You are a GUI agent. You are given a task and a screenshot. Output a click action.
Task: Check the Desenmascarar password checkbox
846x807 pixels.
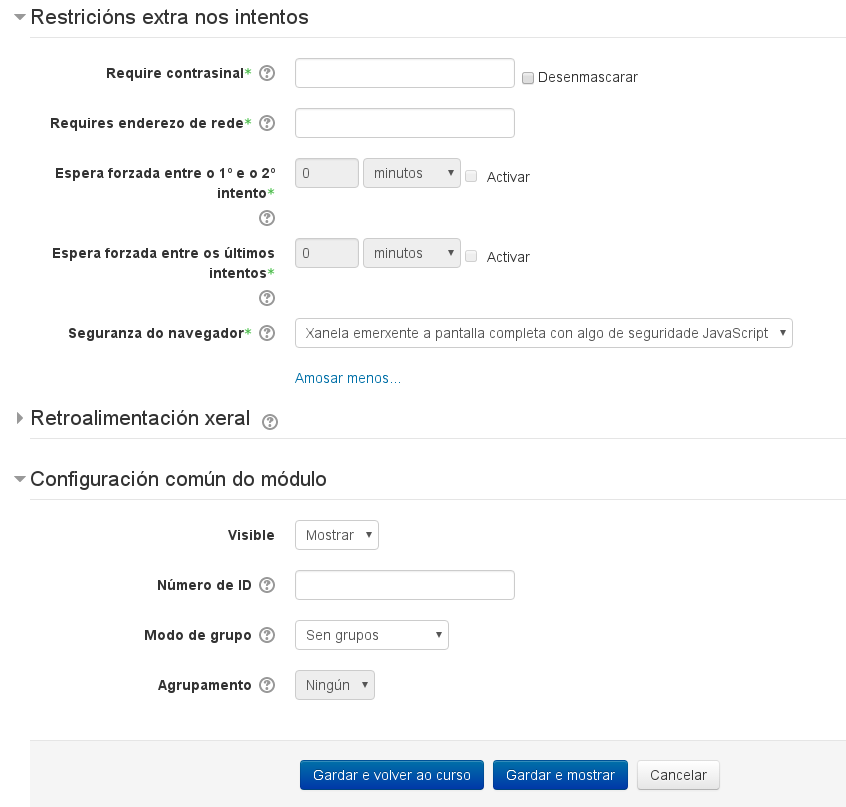(528, 77)
